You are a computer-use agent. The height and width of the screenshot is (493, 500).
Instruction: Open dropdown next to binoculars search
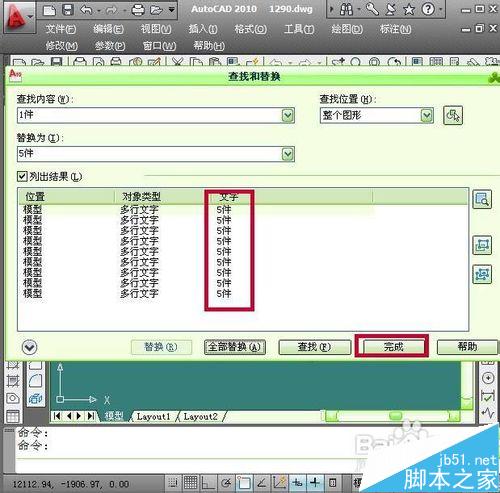(x=359, y=9)
